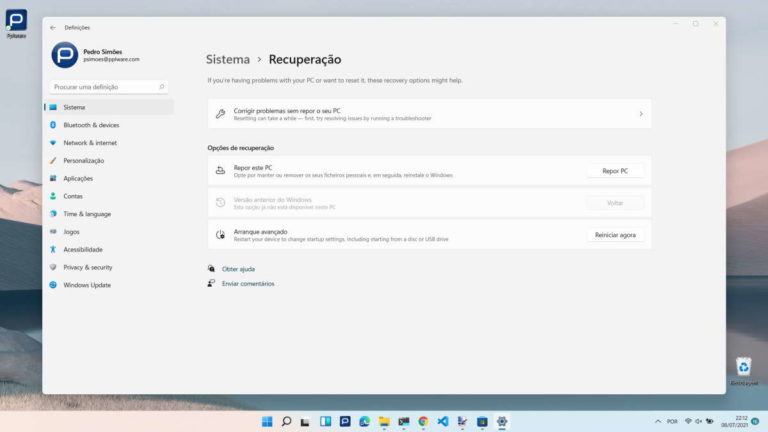Open the Windows Update sidebar icon

53,285
